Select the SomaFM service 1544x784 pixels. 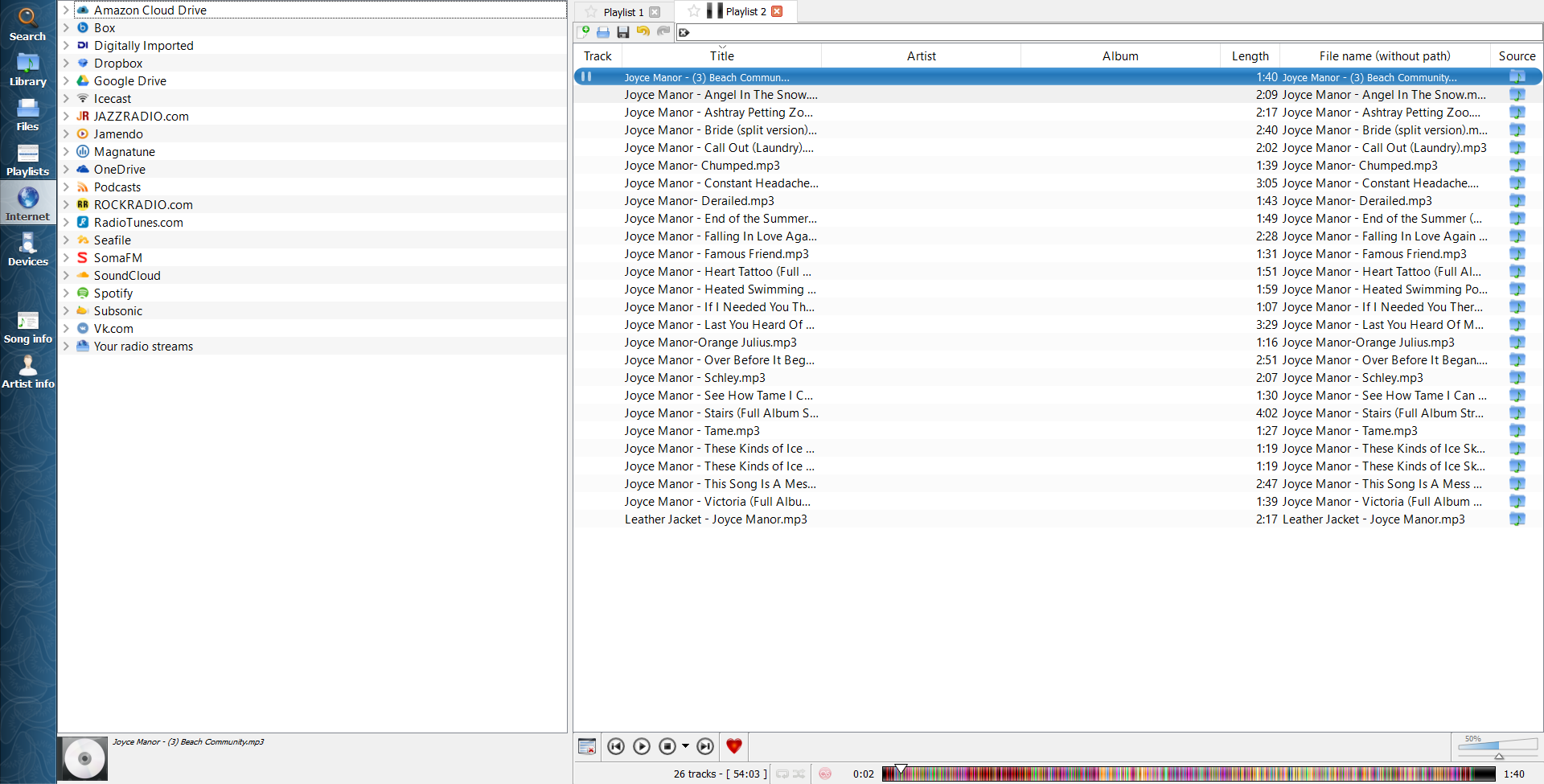tap(117, 258)
